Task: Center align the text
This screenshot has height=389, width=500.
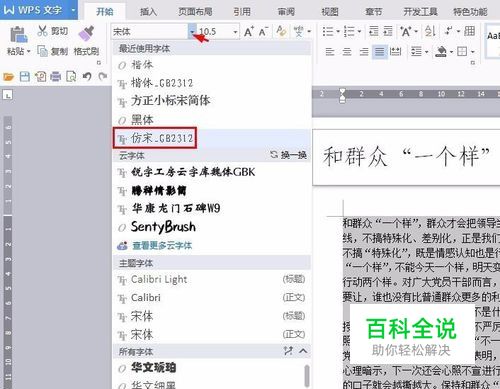Action: pyautogui.click(x=347, y=52)
